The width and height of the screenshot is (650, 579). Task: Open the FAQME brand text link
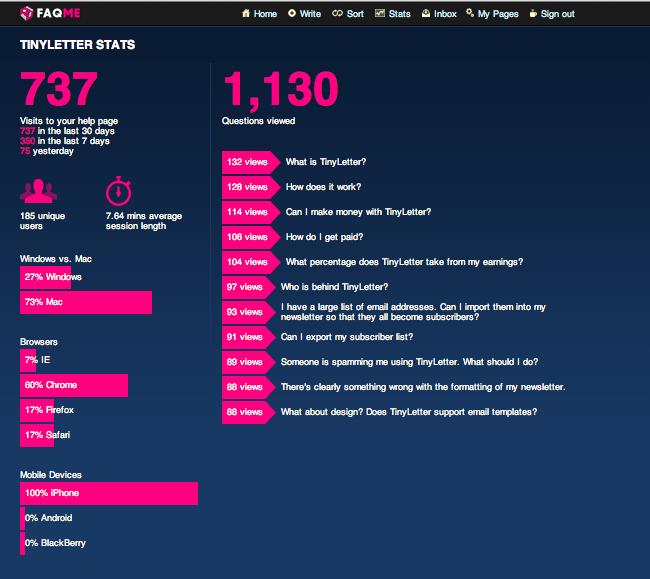pyautogui.click(x=58, y=13)
